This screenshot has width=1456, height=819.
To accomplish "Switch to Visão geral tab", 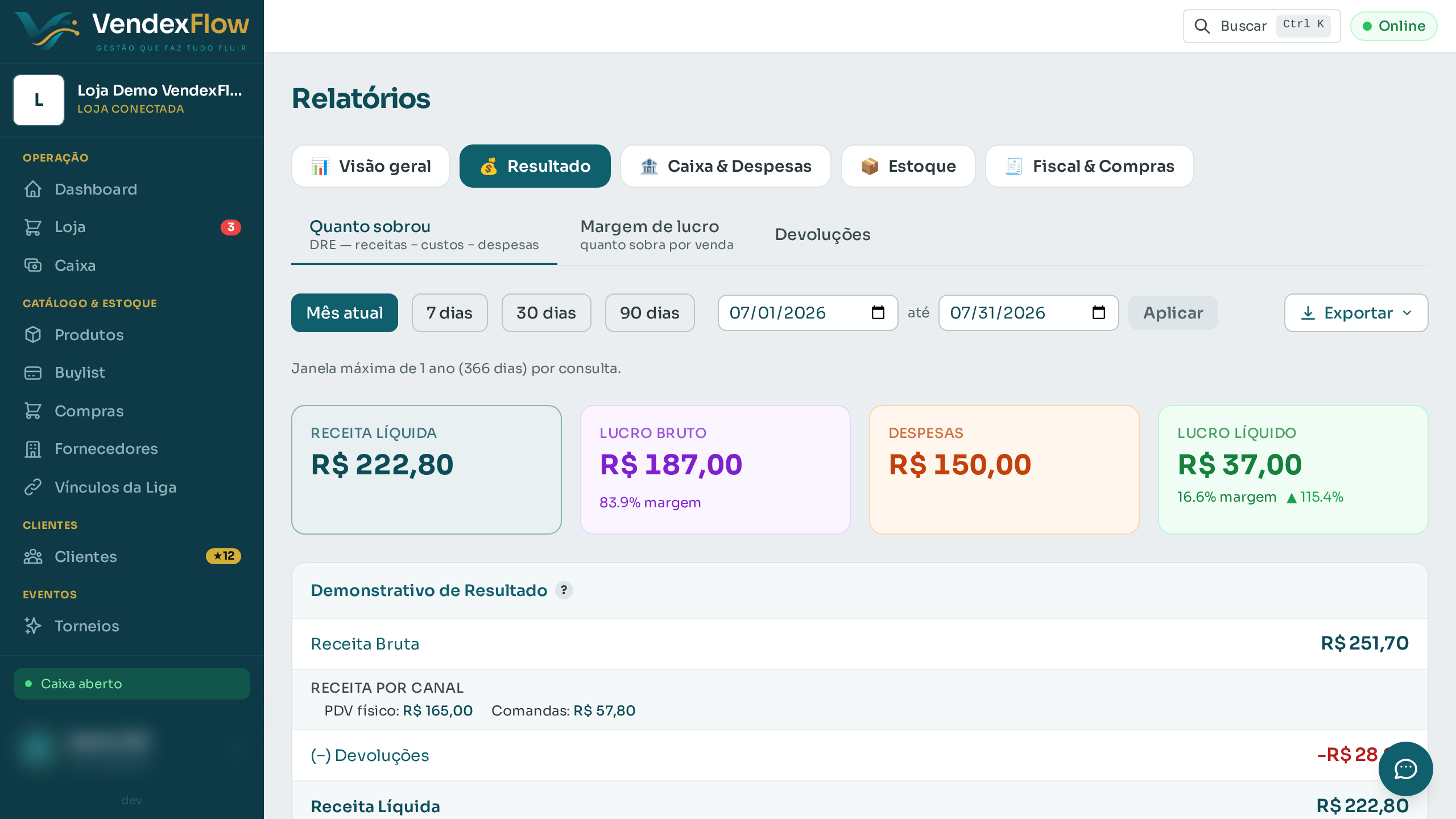I will 371,166.
